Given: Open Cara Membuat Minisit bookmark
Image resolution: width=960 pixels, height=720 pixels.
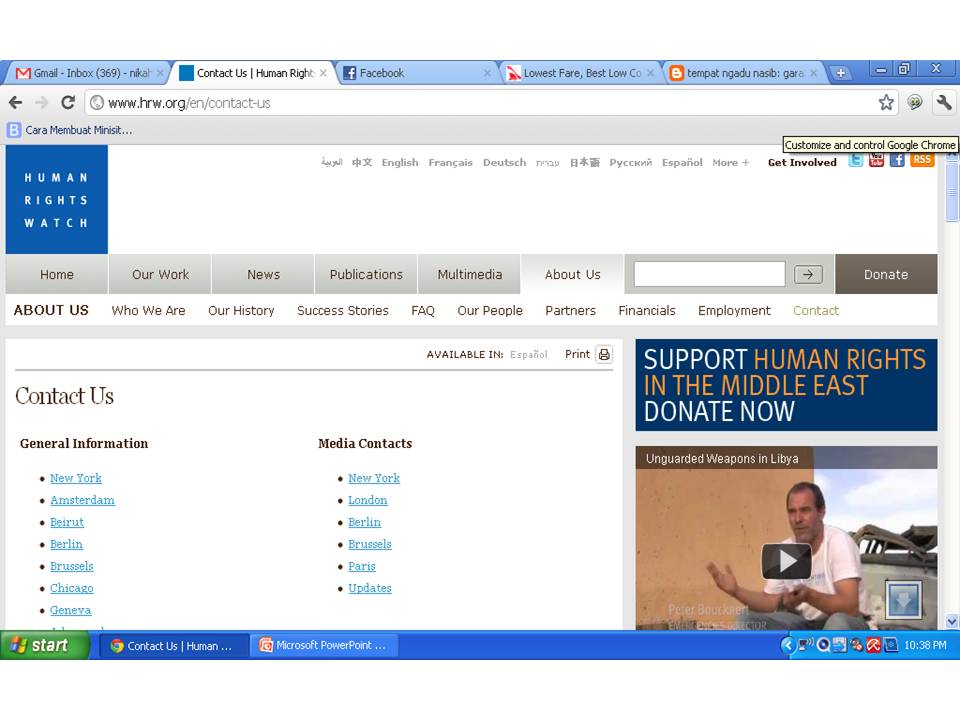Looking at the screenshot, I should 70,130.
